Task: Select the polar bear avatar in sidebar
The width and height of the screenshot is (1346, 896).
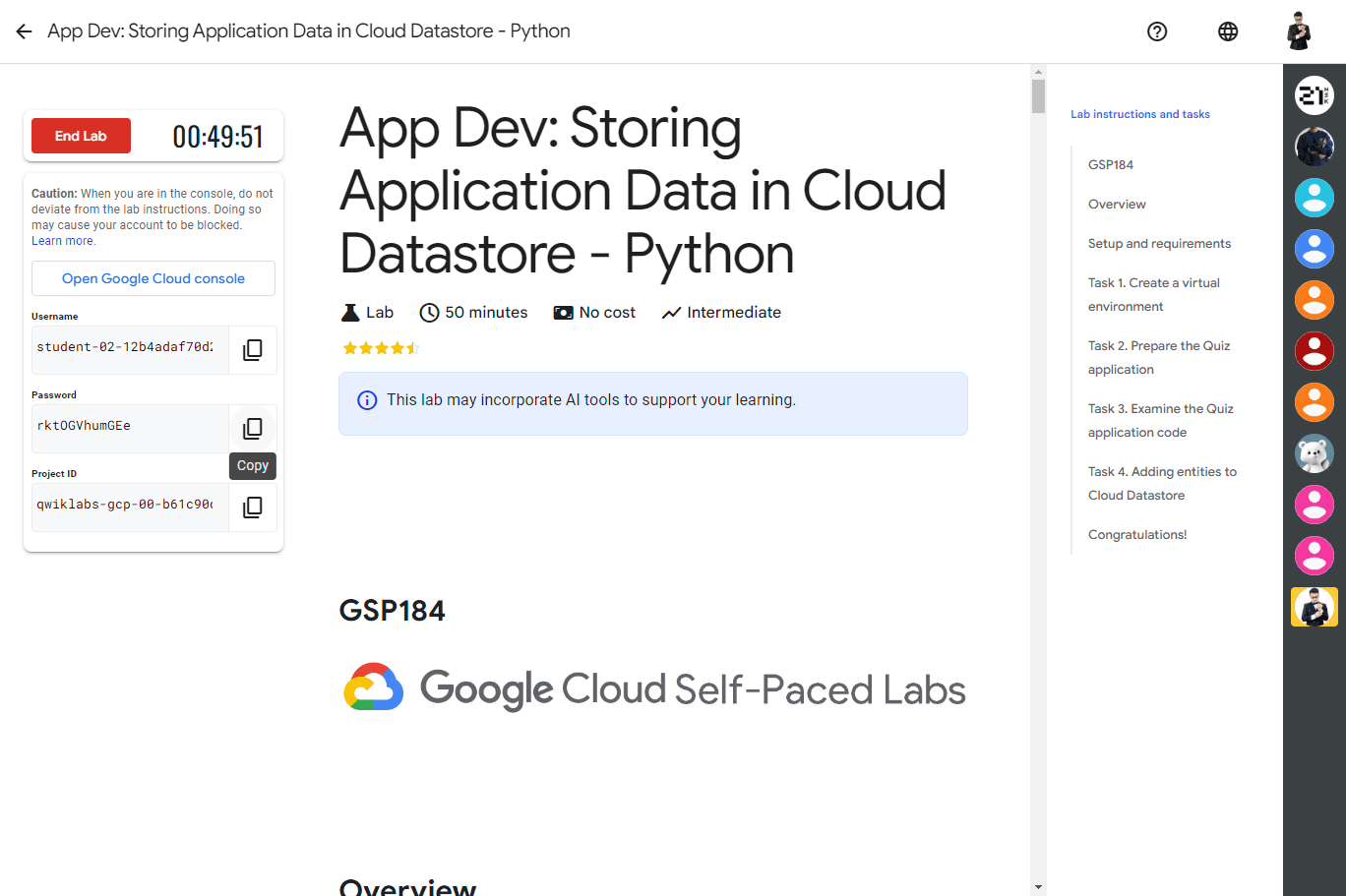Action: (x=1315, y=453)
